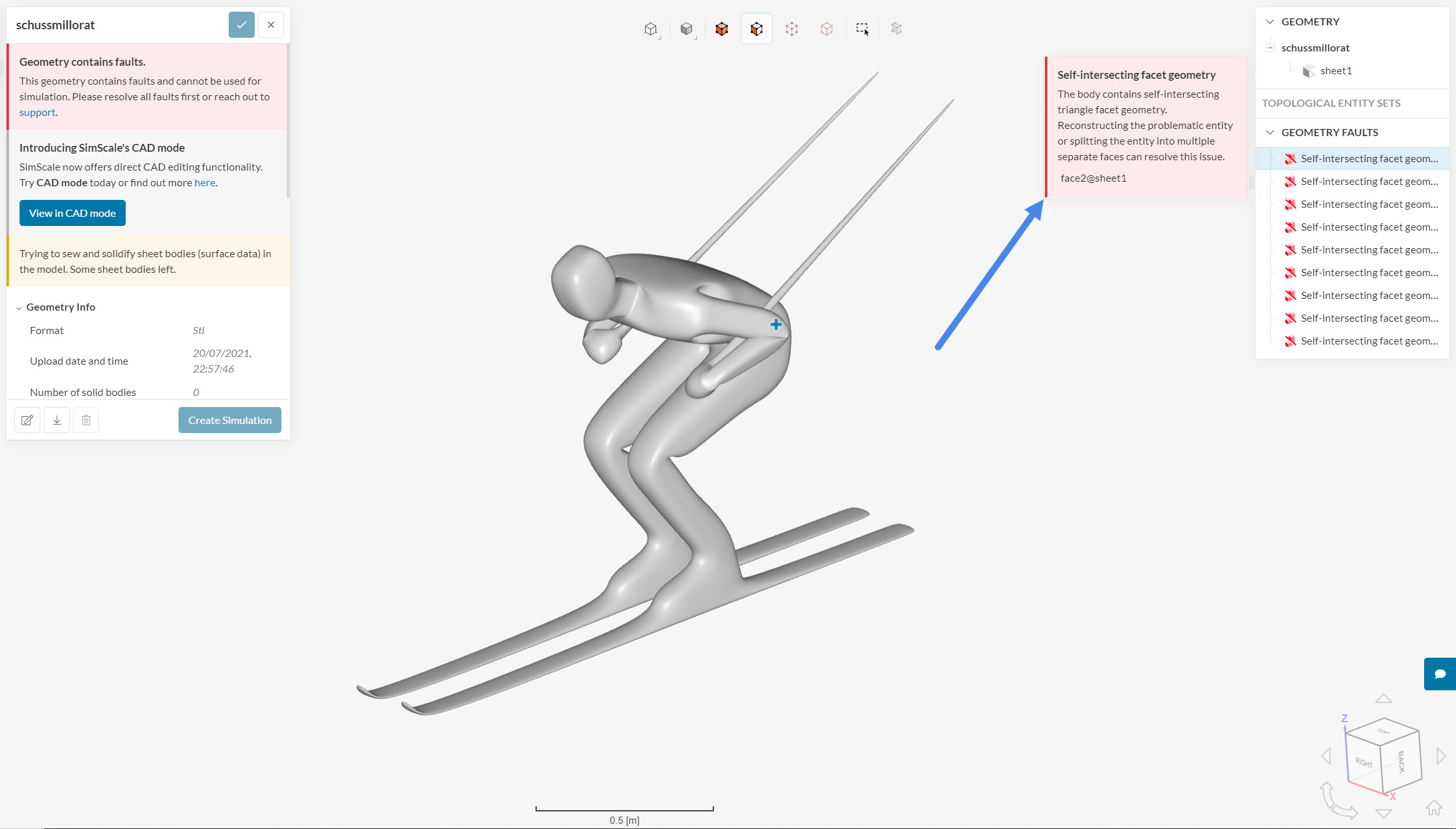Select the face picking mode icon
1456x829 pixels.
pyautogui.click(x=756, y=29)
